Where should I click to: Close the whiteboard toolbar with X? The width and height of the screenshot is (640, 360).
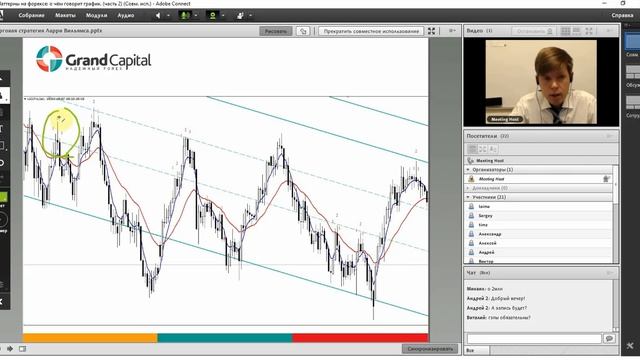point(2,302)
